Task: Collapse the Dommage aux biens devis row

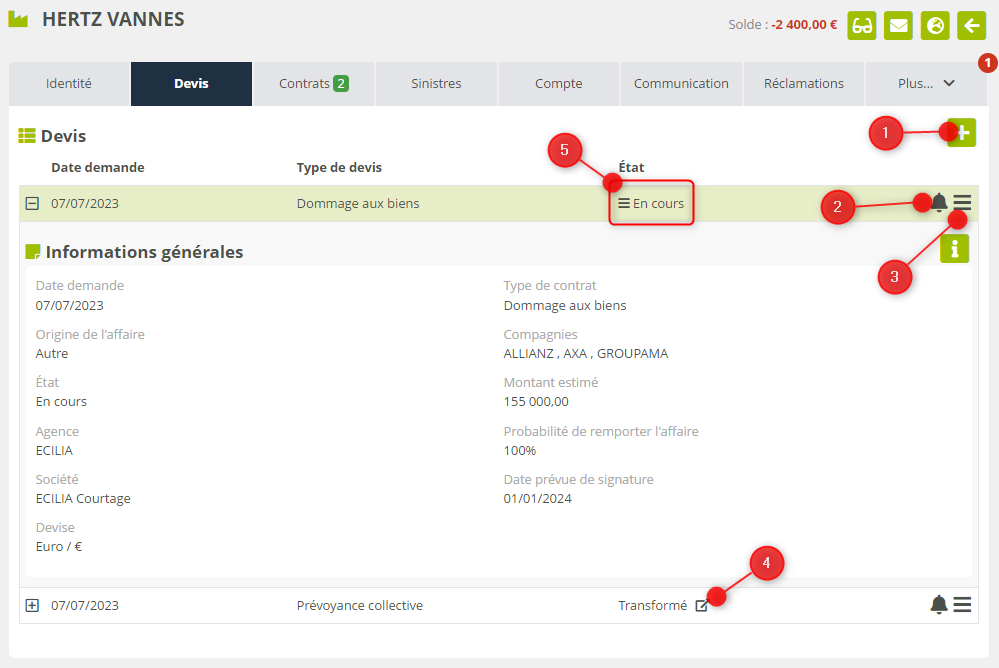Action: pos(32,204)
